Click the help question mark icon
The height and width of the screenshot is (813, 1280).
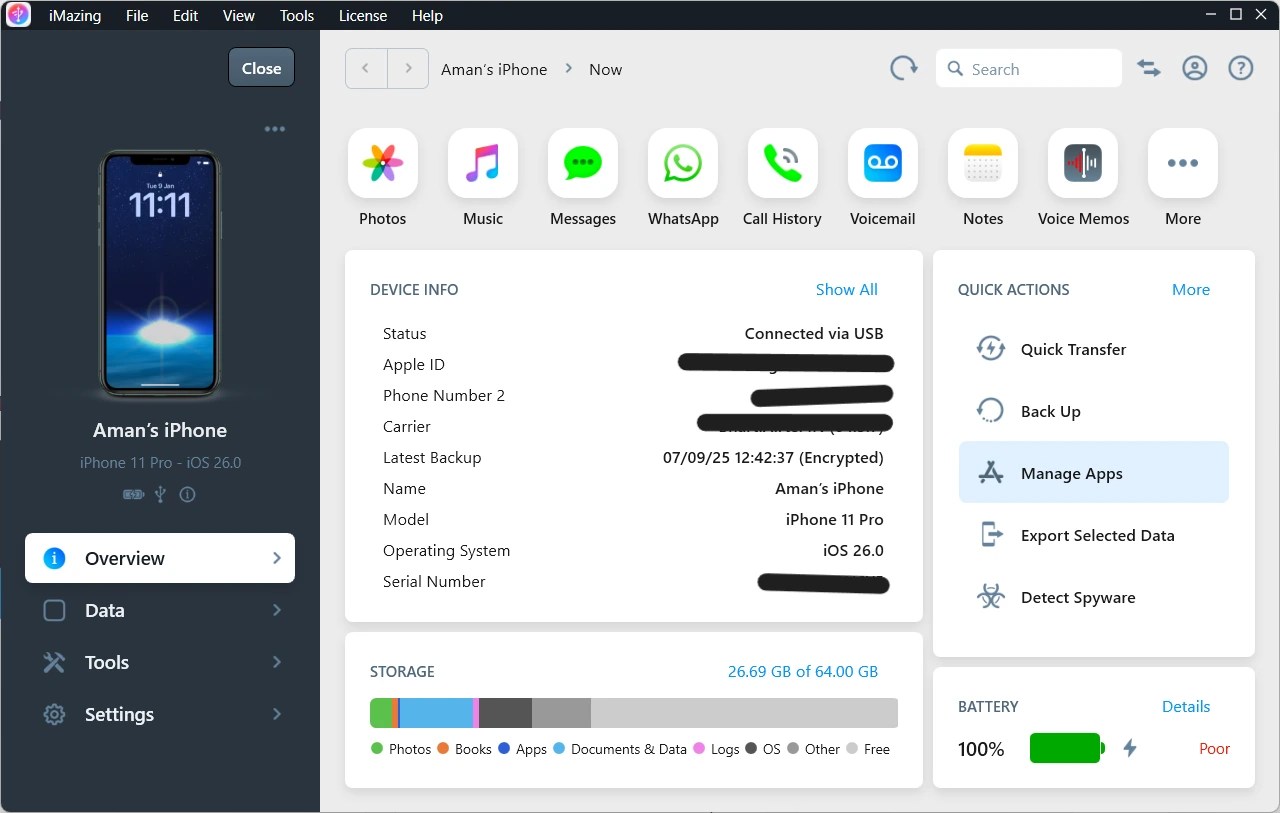(x=1241, y=68)
